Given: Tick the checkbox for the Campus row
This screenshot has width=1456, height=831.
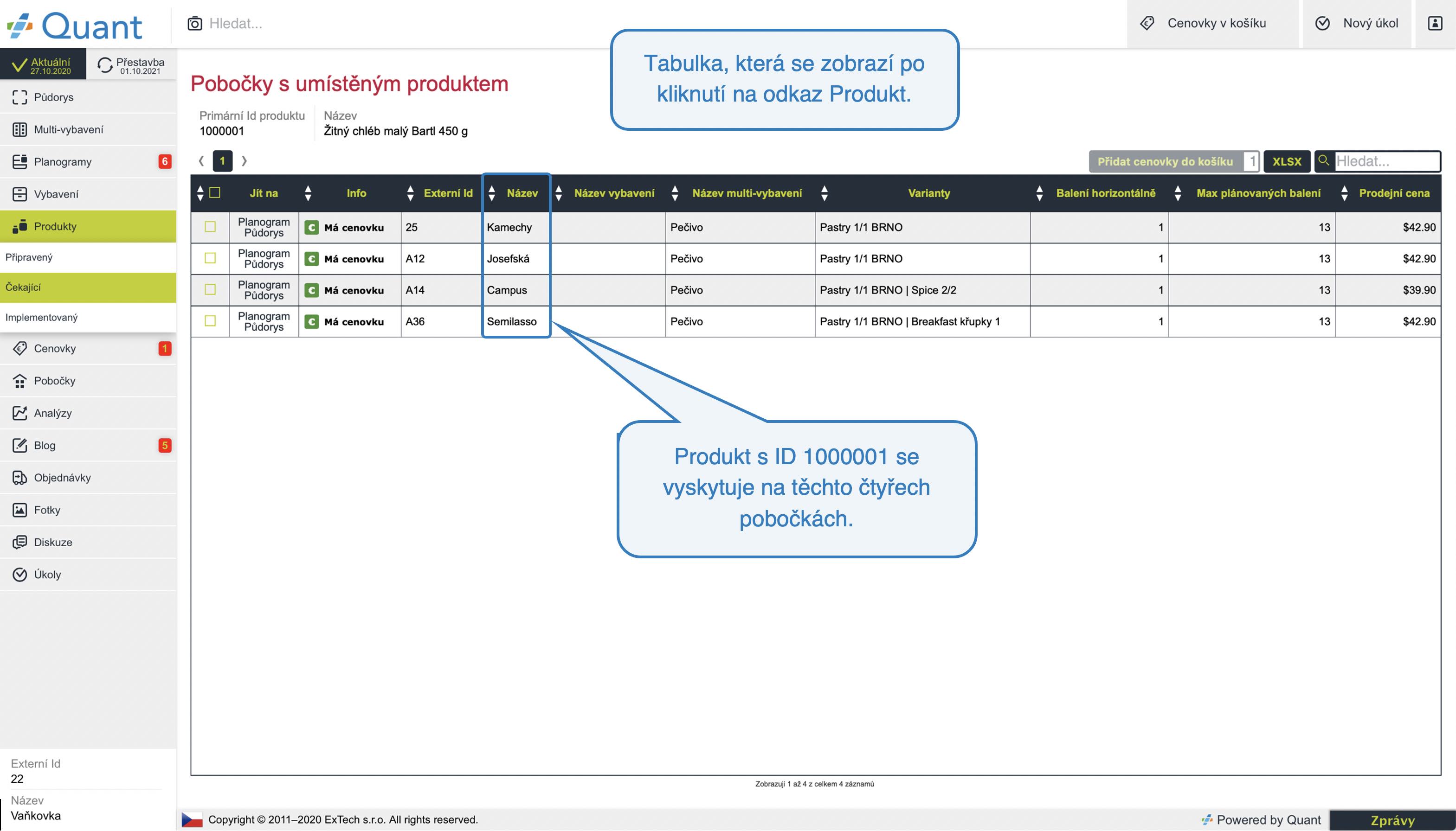Looking at the screenshot, I should [210, 289].
